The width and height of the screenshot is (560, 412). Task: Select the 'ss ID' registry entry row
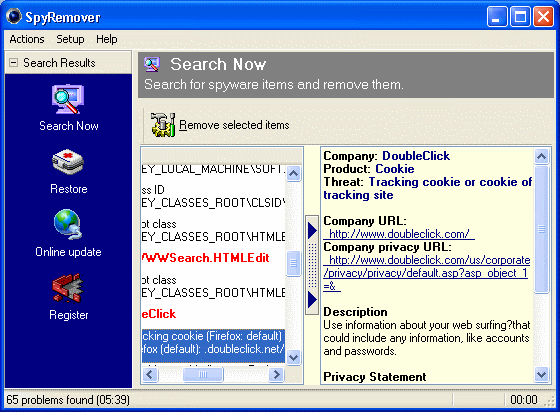pos(153,190)
